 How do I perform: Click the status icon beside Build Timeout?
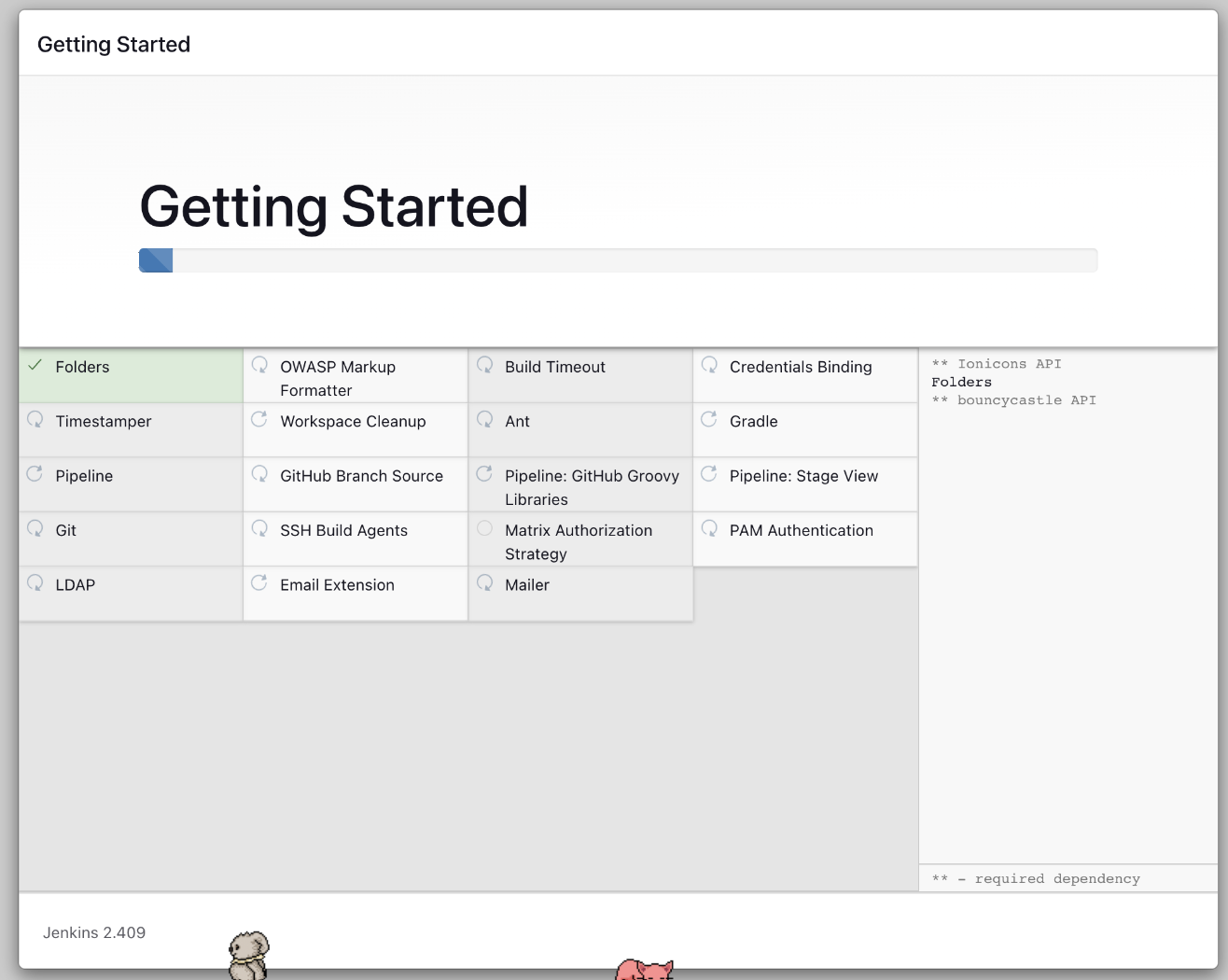point(485,365)
